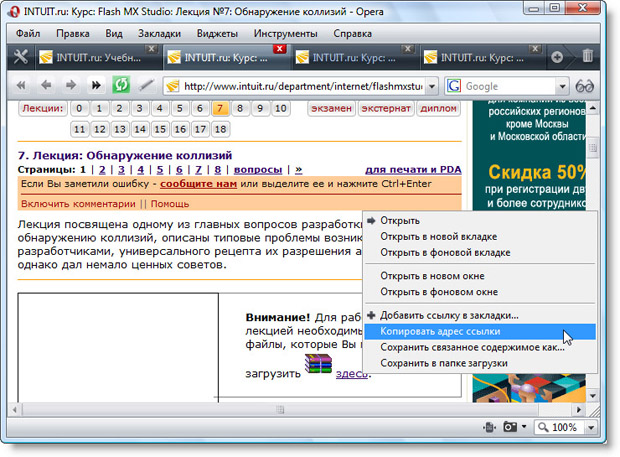
Task: Click the new tab plus button
Action: 557,57
